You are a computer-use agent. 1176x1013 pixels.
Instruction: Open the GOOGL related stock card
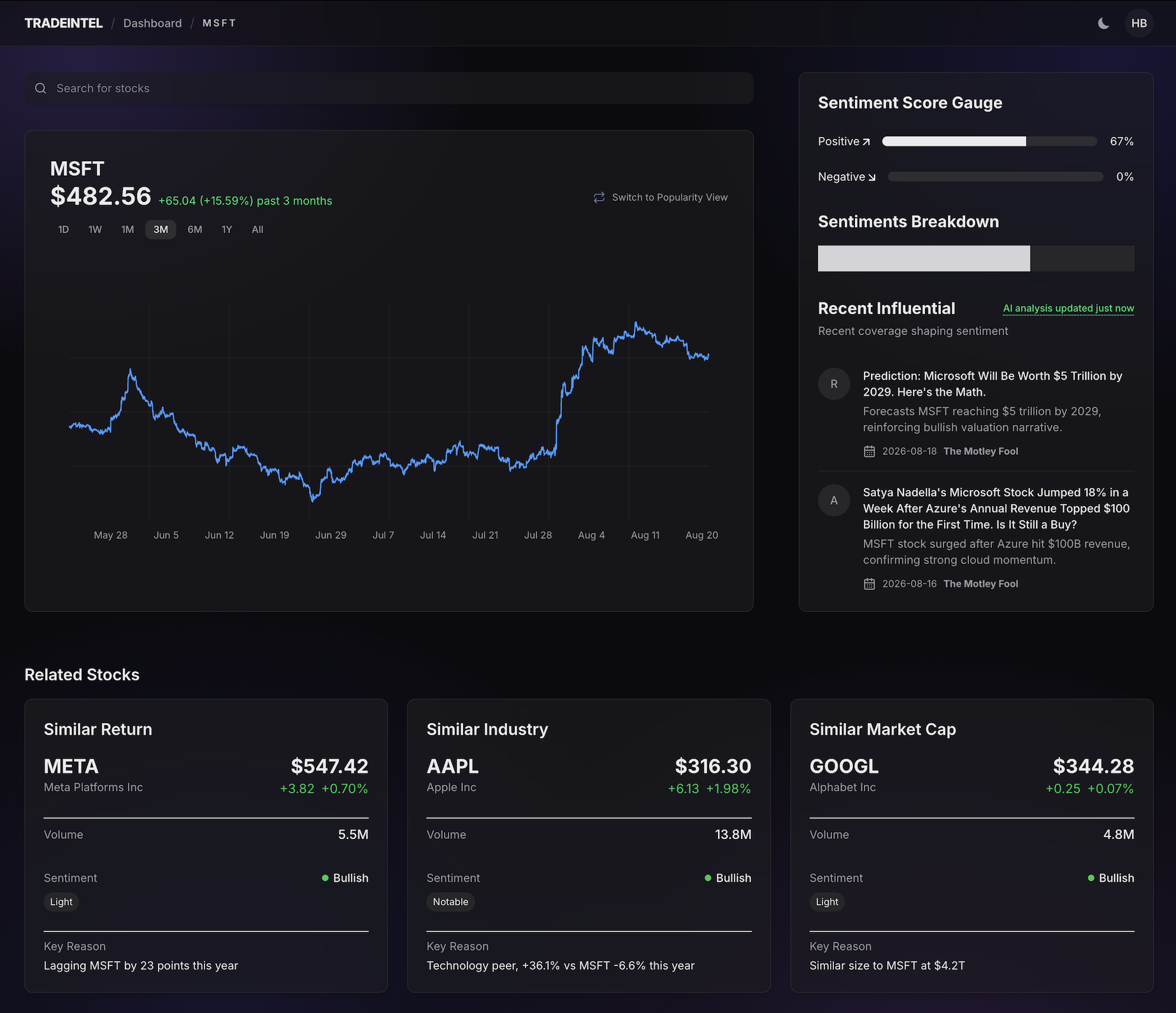(x=972, y=845)
